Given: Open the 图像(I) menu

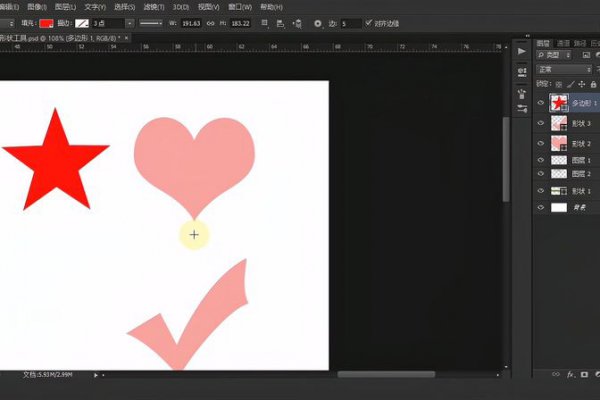Looking at the screenshot, I should [x=37, y=7].
